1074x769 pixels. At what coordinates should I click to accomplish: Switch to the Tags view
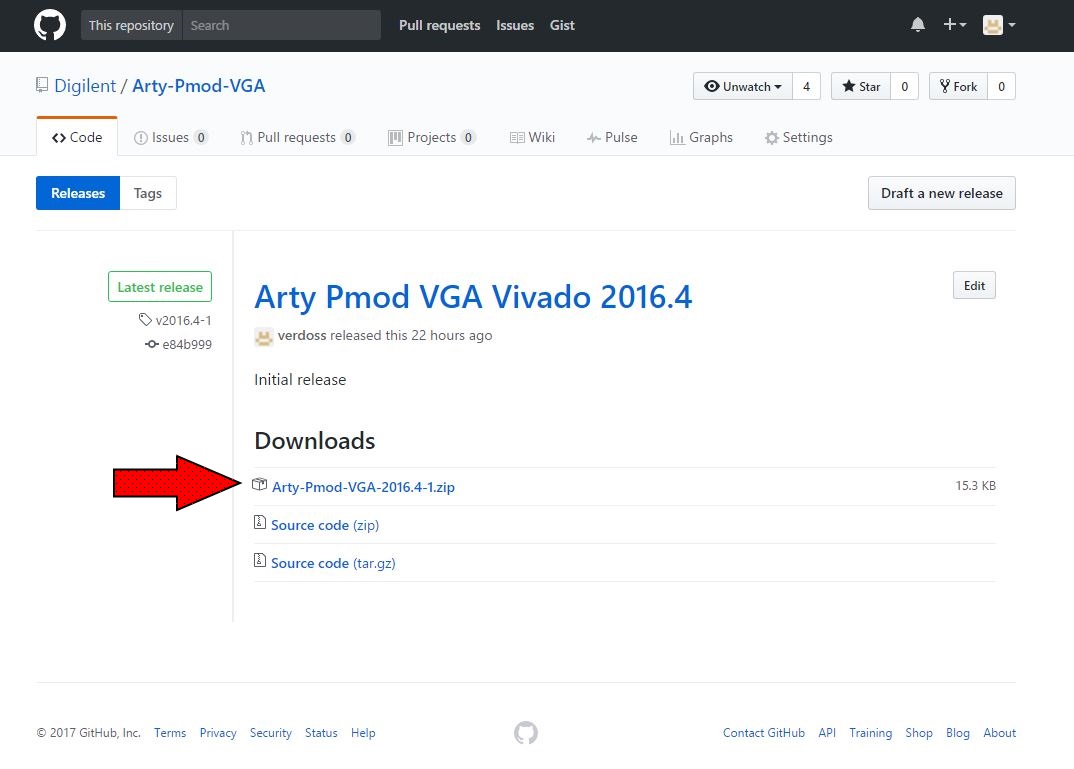[148, 193]
